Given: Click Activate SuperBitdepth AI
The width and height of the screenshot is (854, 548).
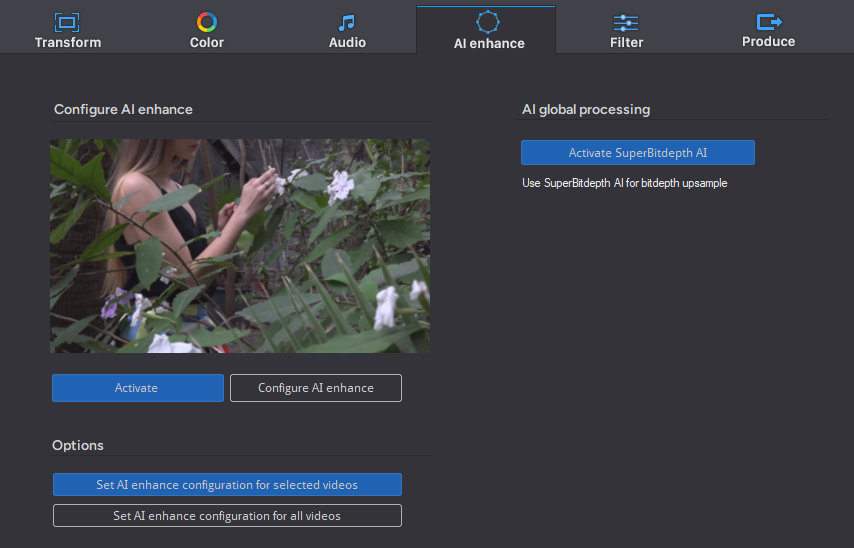Looking at the screenshot, I should (638, 153).
